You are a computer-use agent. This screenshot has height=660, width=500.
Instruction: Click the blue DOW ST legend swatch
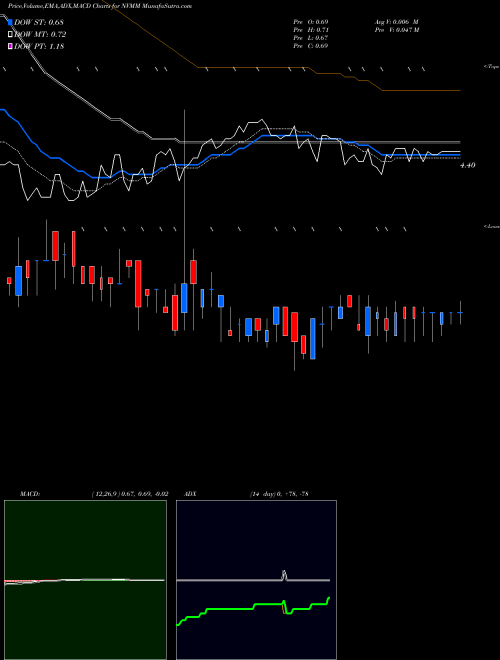pyautogui.click(x=11, y=22)
